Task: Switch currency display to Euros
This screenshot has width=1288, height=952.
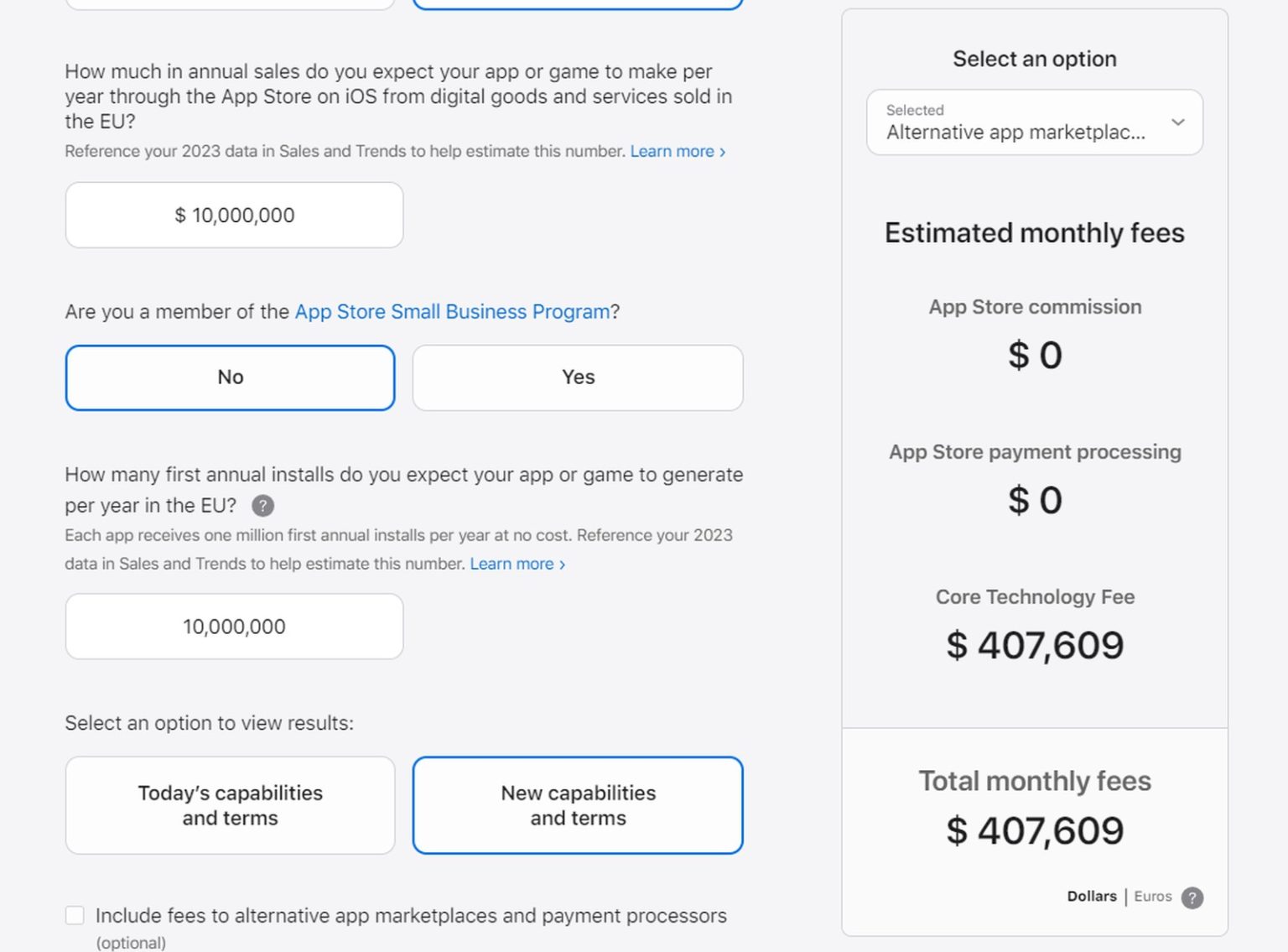Action: point(1152,897)
